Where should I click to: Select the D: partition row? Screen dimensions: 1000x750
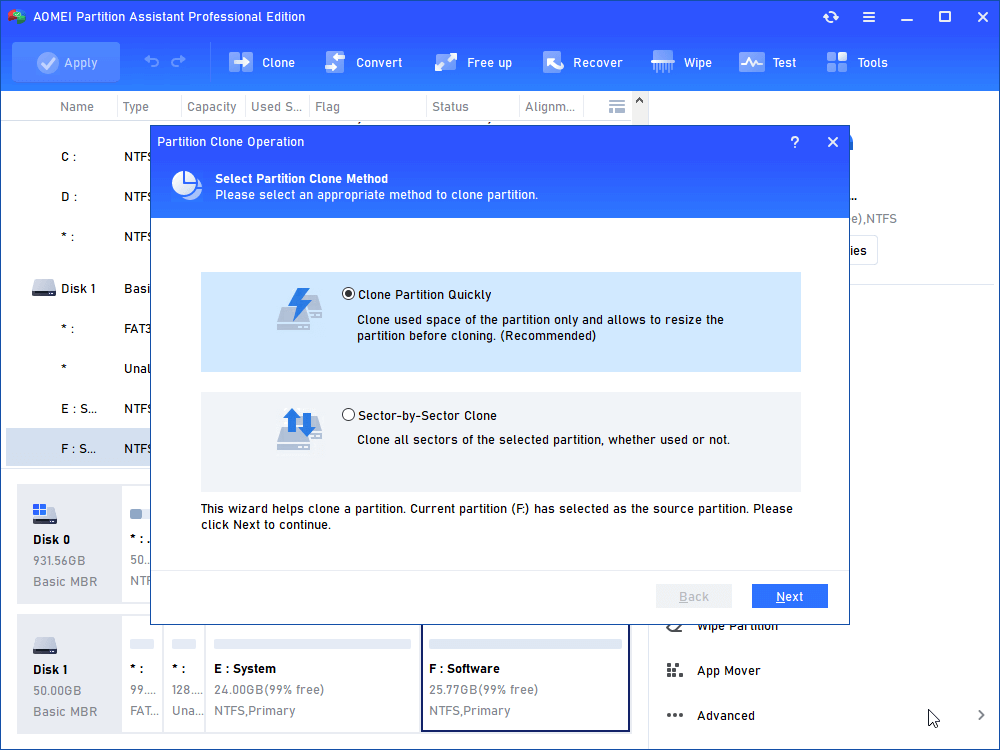pos(78,196)
